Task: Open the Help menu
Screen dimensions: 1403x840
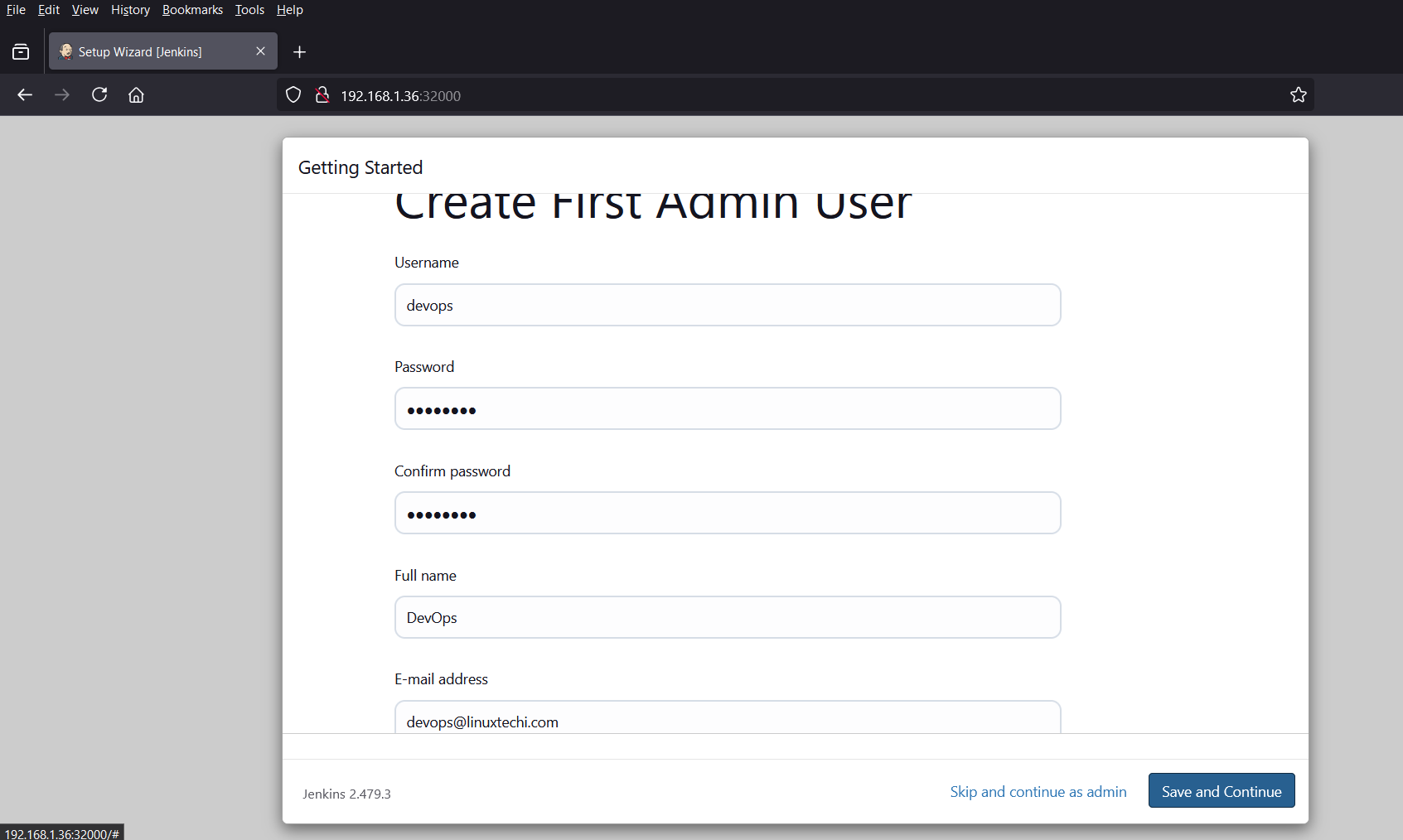Action: tap(290, 10)
